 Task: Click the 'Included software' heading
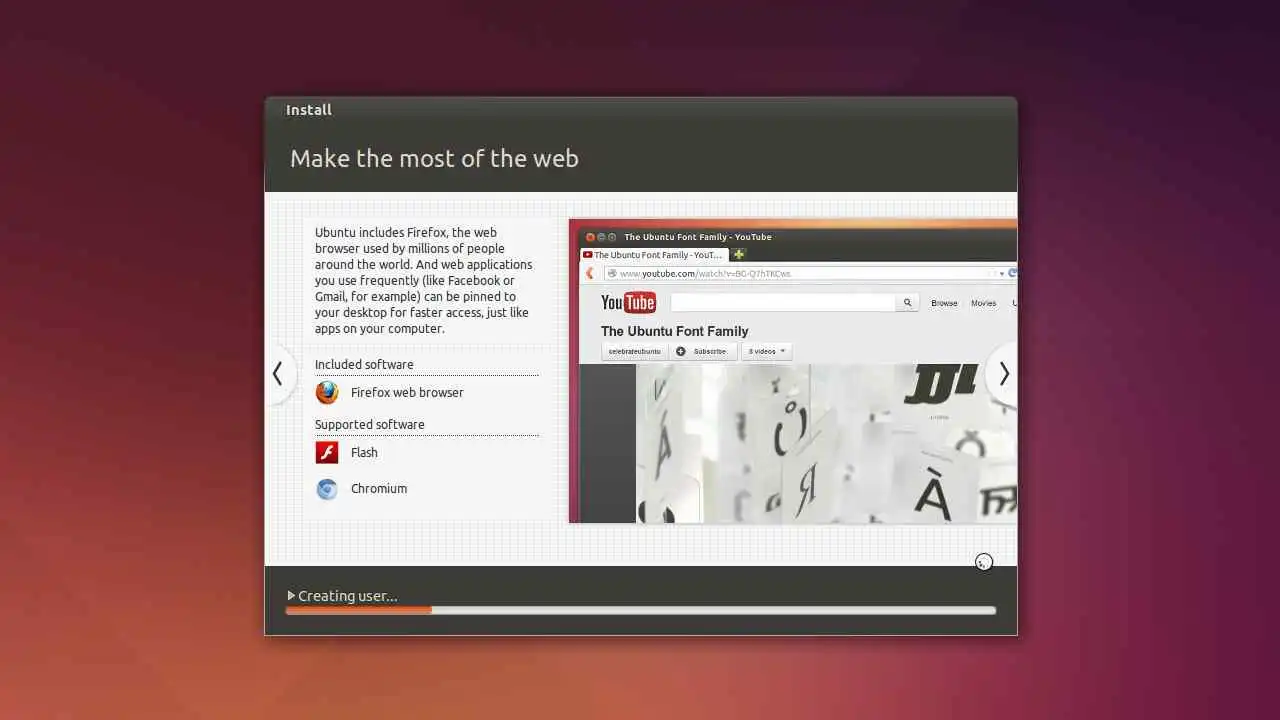364,365
